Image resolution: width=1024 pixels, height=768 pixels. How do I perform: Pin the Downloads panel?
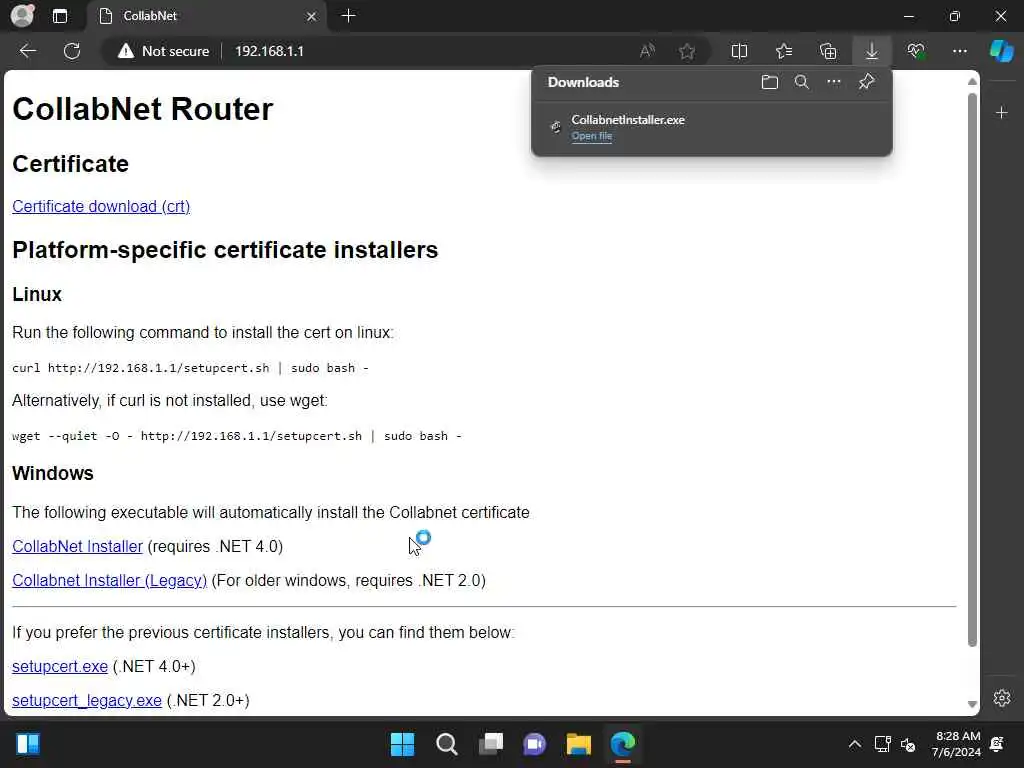867,82
